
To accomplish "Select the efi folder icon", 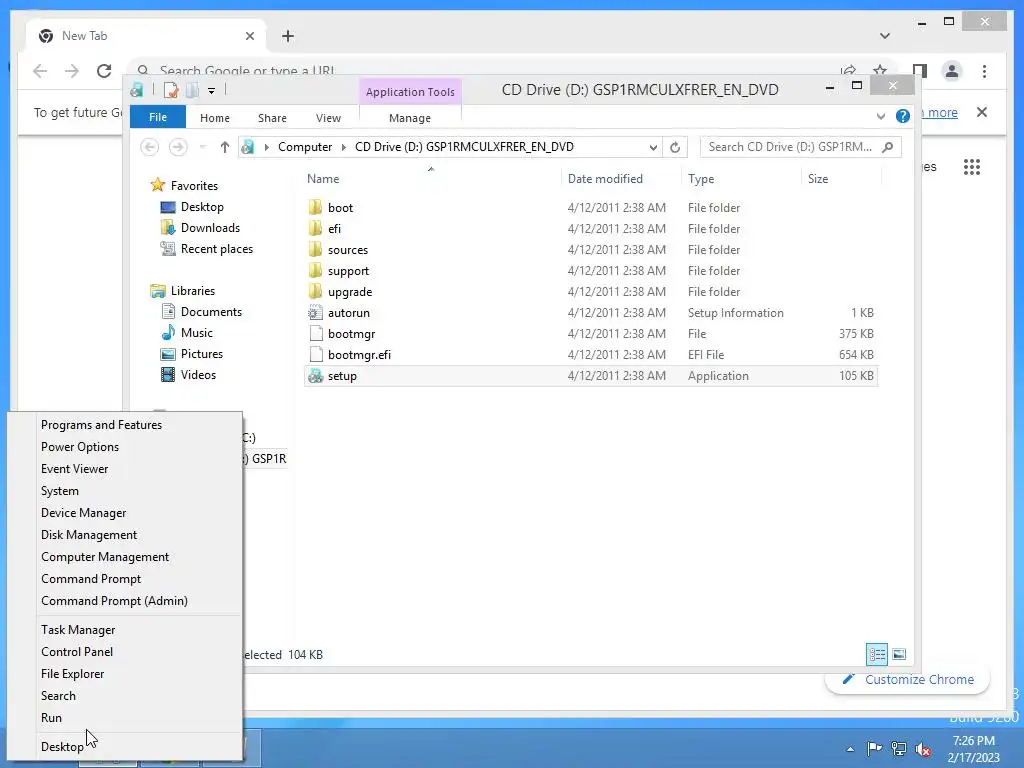I will pyautogui.click(x=315, y=229).
